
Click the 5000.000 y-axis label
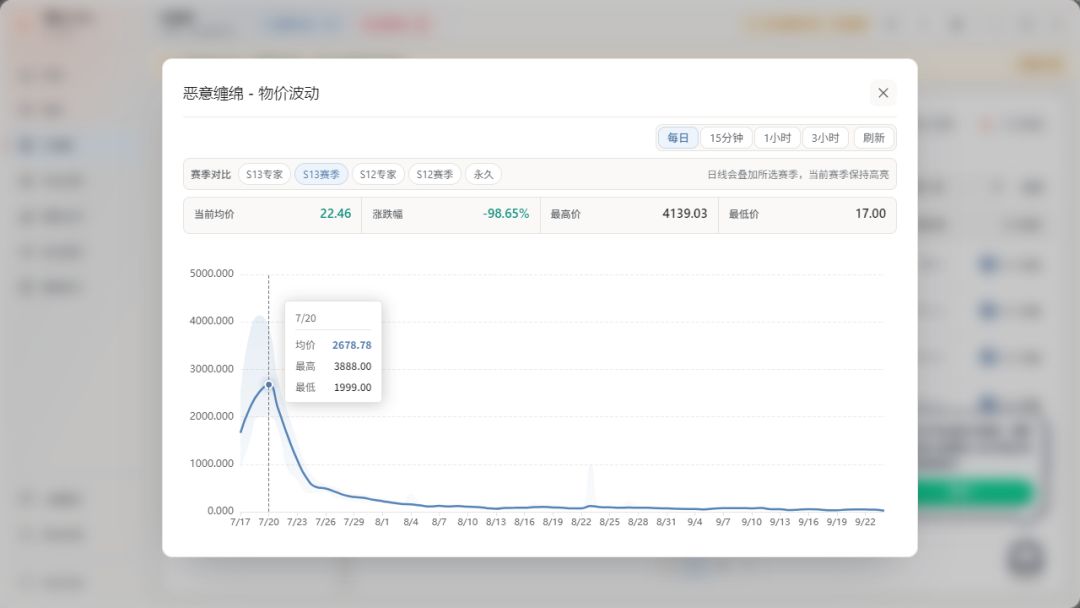click(211, 273)
